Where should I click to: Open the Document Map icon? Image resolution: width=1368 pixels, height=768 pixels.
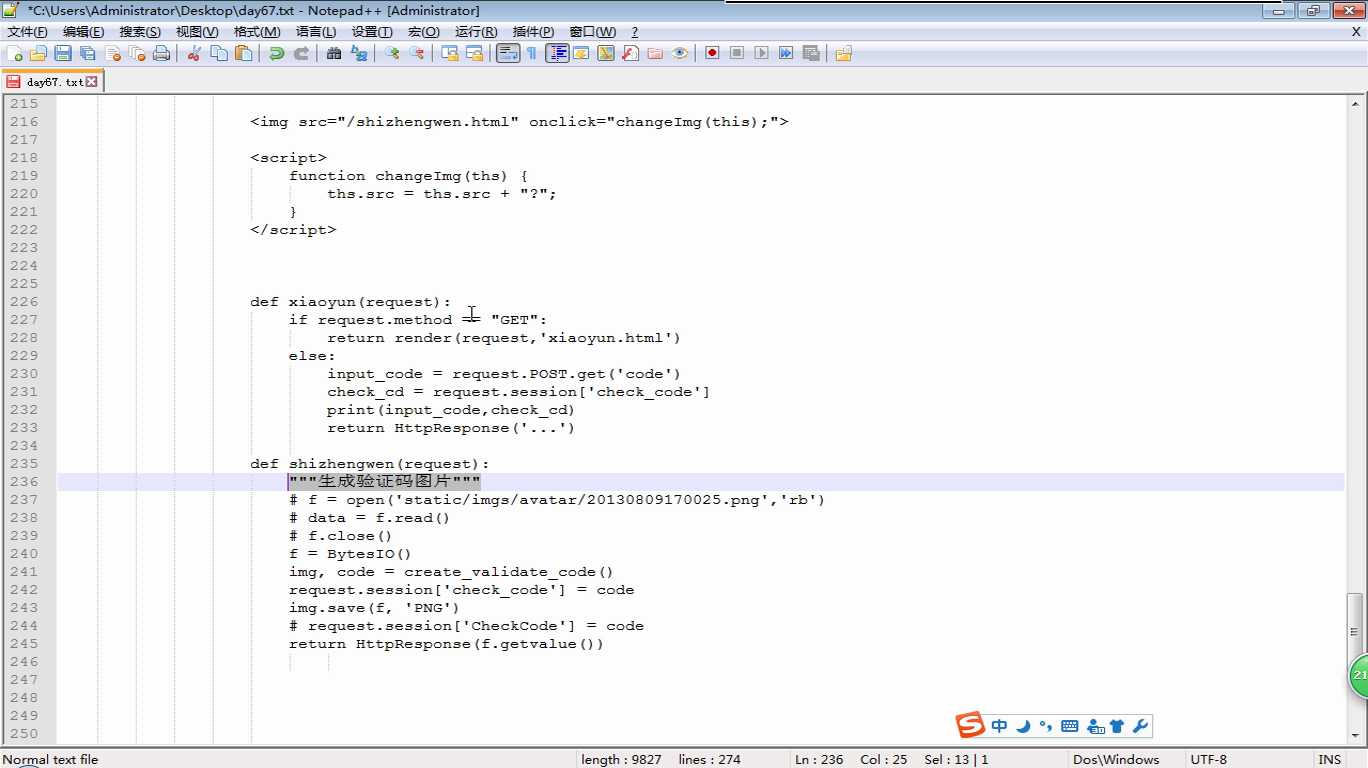pos(606,53)
